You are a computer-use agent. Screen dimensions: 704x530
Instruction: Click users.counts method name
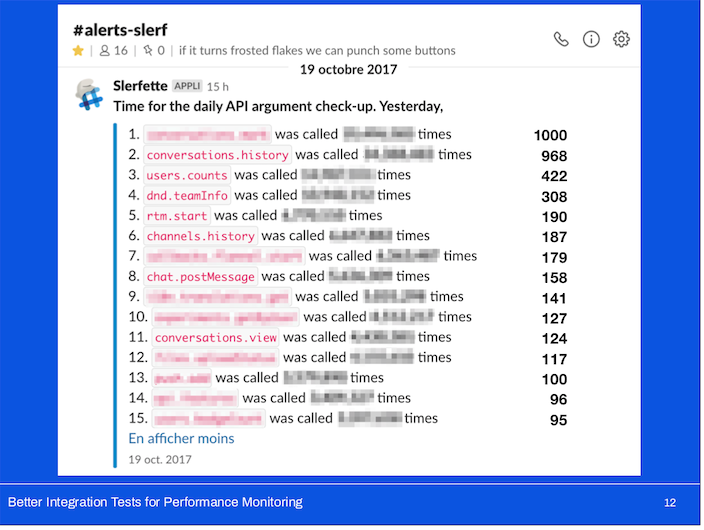187,175
